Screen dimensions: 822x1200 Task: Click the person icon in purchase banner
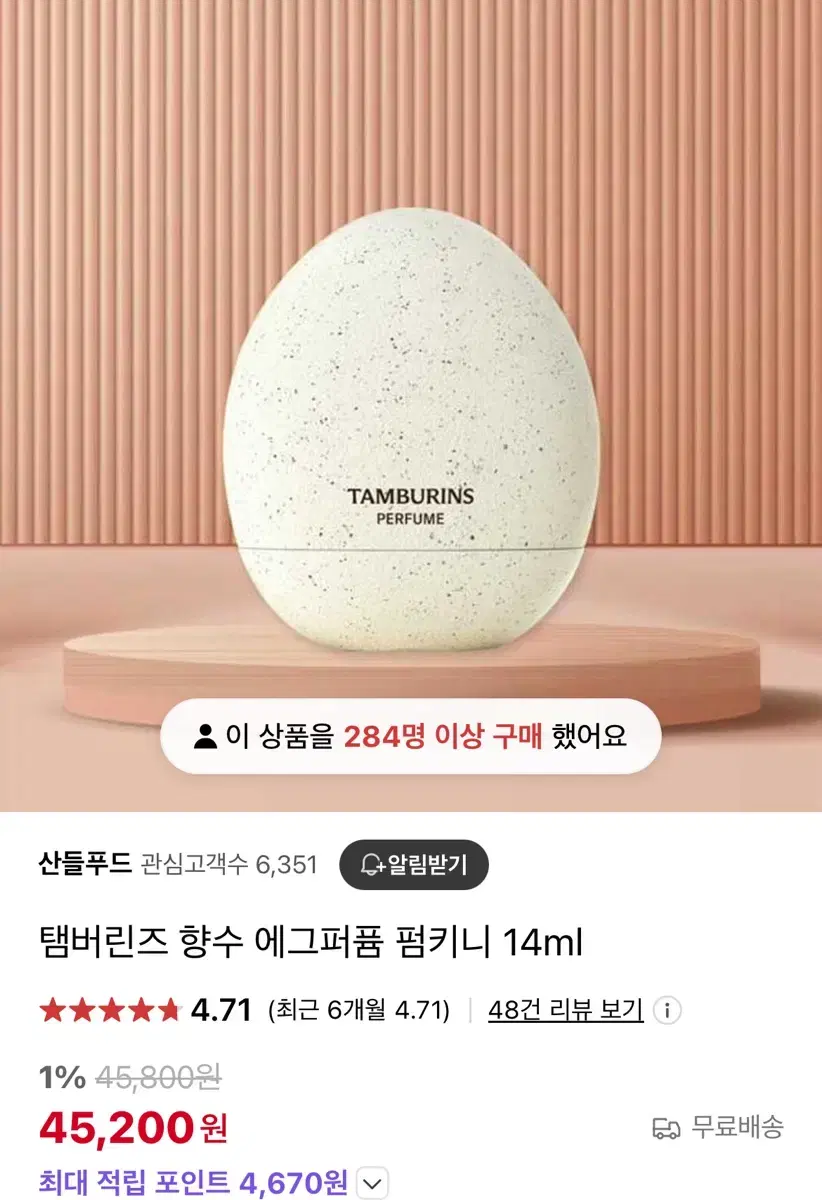[x=205, y=737]
